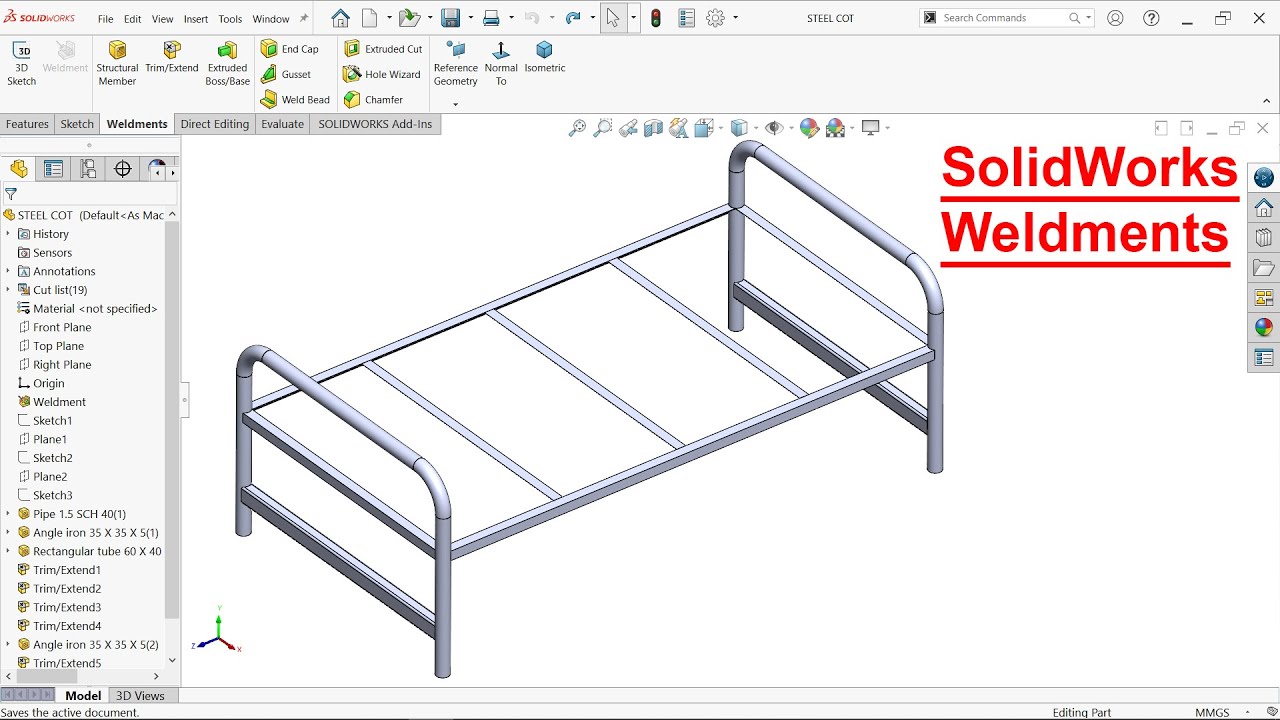This screenshot has height=720, width=1280.
Task: Open the PropertyManager panel tab
Action: pyautogui.click(x=53, y=169)
